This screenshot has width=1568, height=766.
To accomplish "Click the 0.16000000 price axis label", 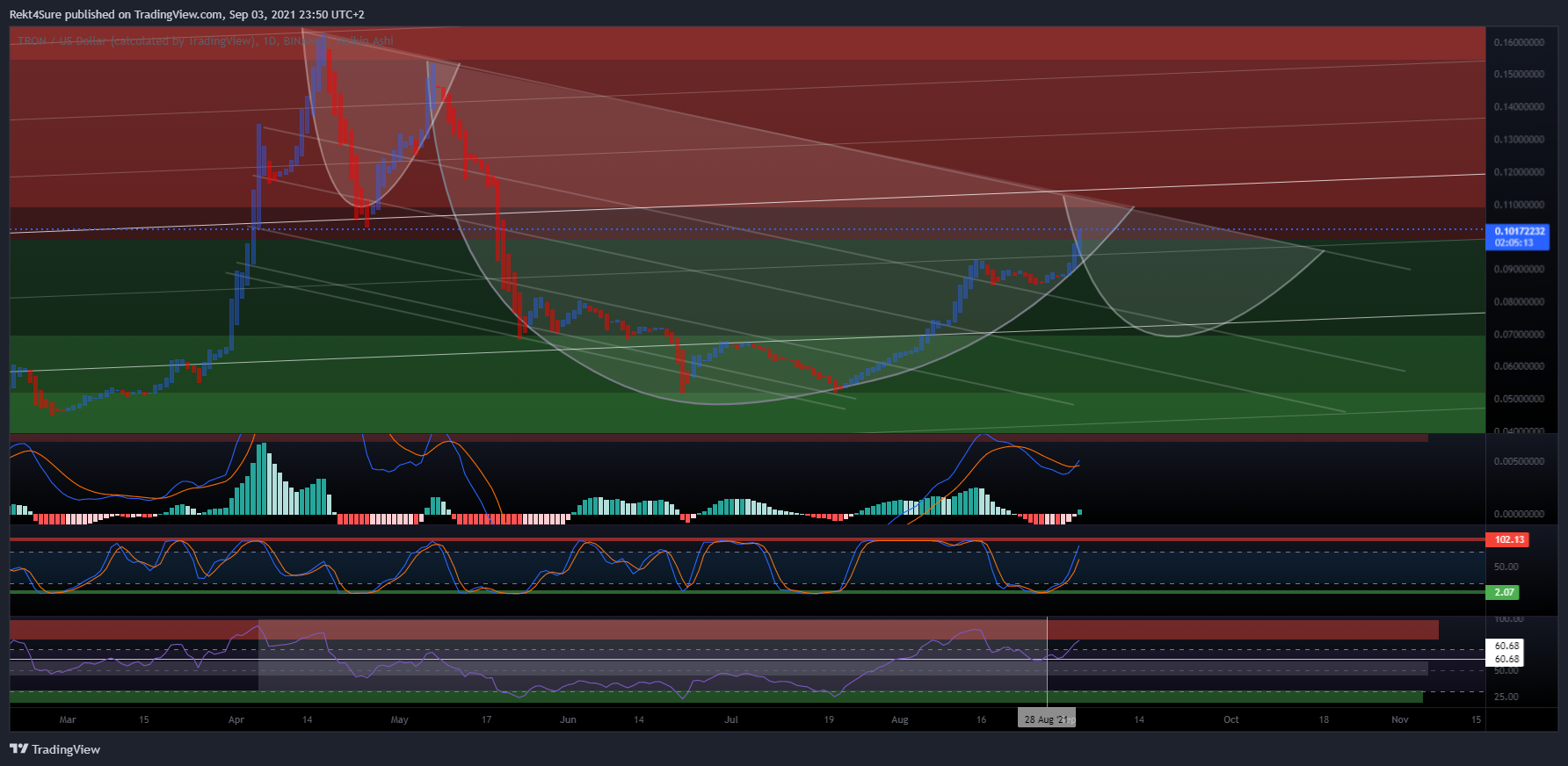I will point(1519,42).
